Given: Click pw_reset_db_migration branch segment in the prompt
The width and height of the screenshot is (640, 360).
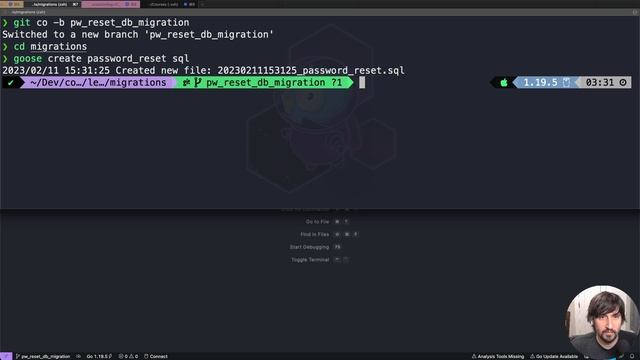Looking at the screenshot, I should click(266, 82).
